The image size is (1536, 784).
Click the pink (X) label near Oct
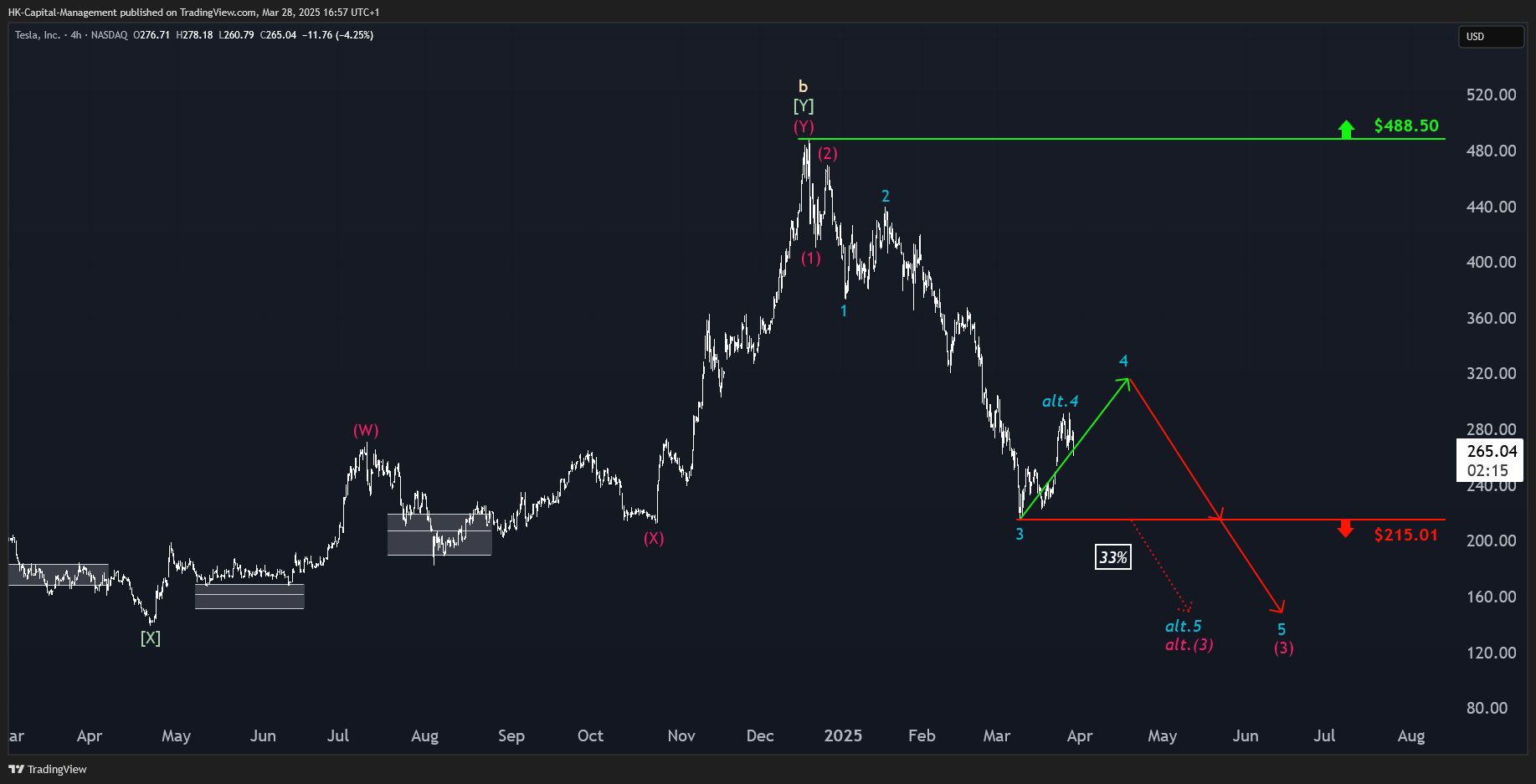[654, 539]
